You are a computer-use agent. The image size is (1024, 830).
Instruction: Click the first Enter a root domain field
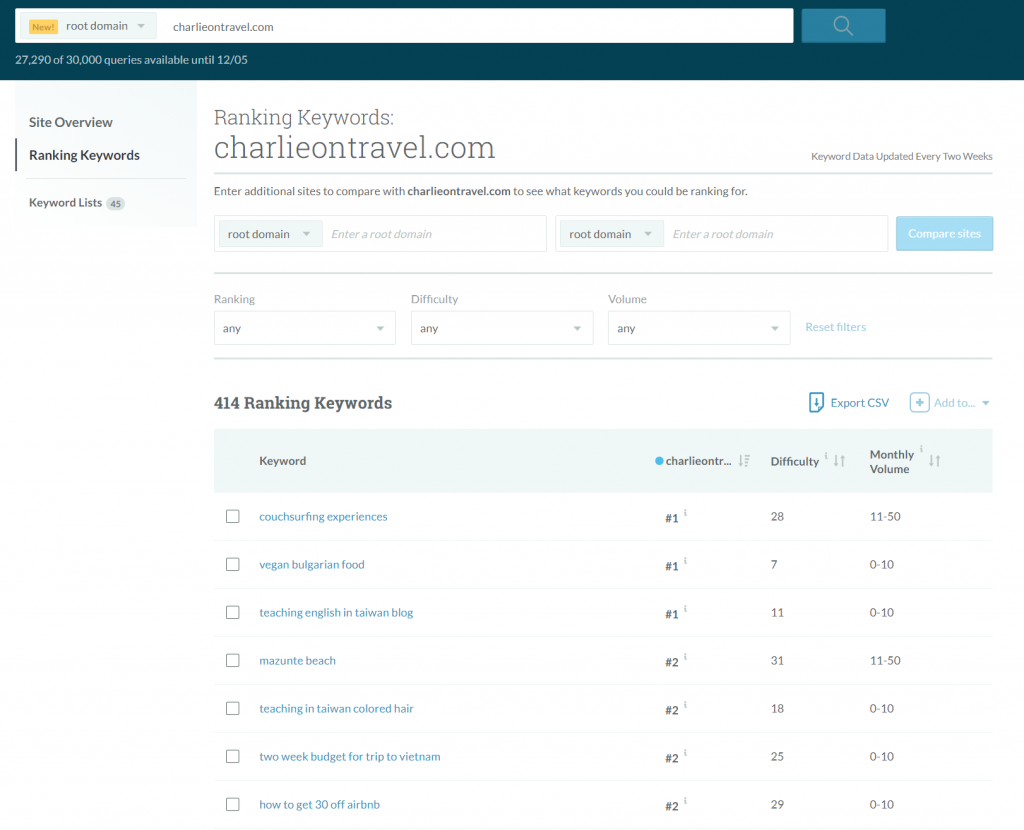434,233
